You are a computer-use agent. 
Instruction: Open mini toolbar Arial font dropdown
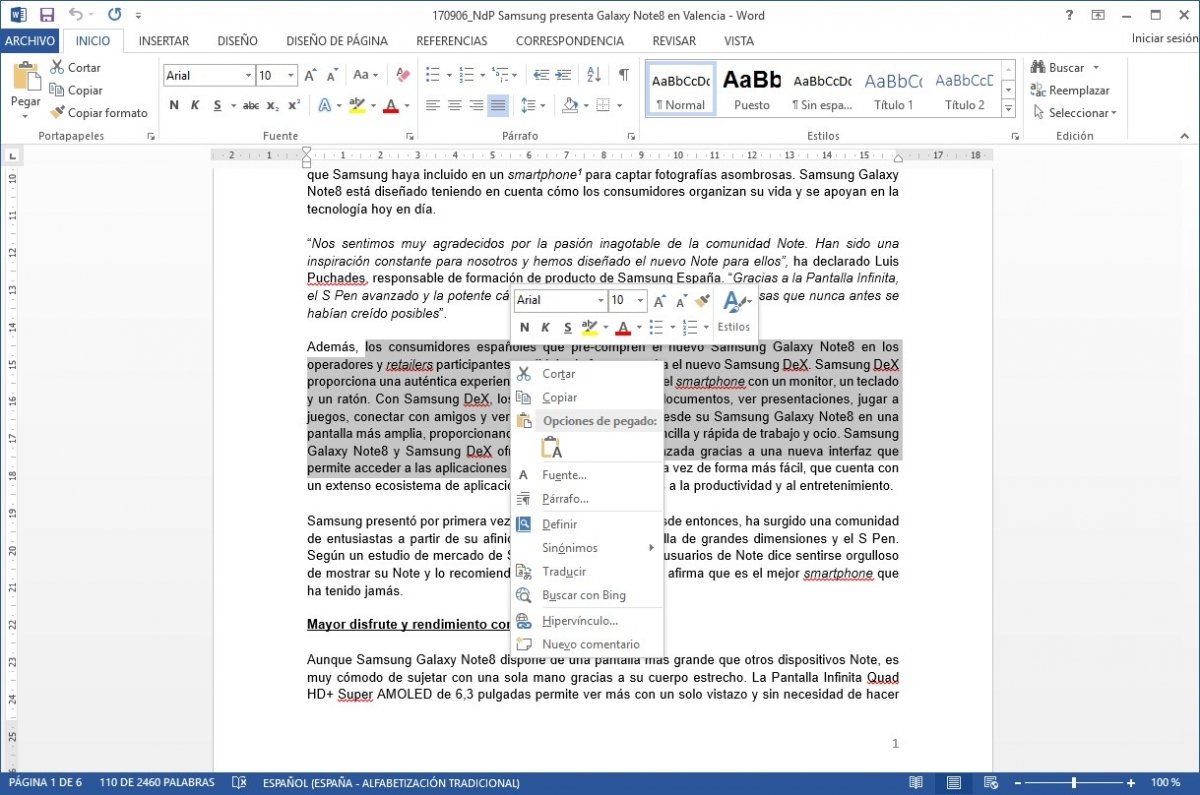click(x=600, y=301)
